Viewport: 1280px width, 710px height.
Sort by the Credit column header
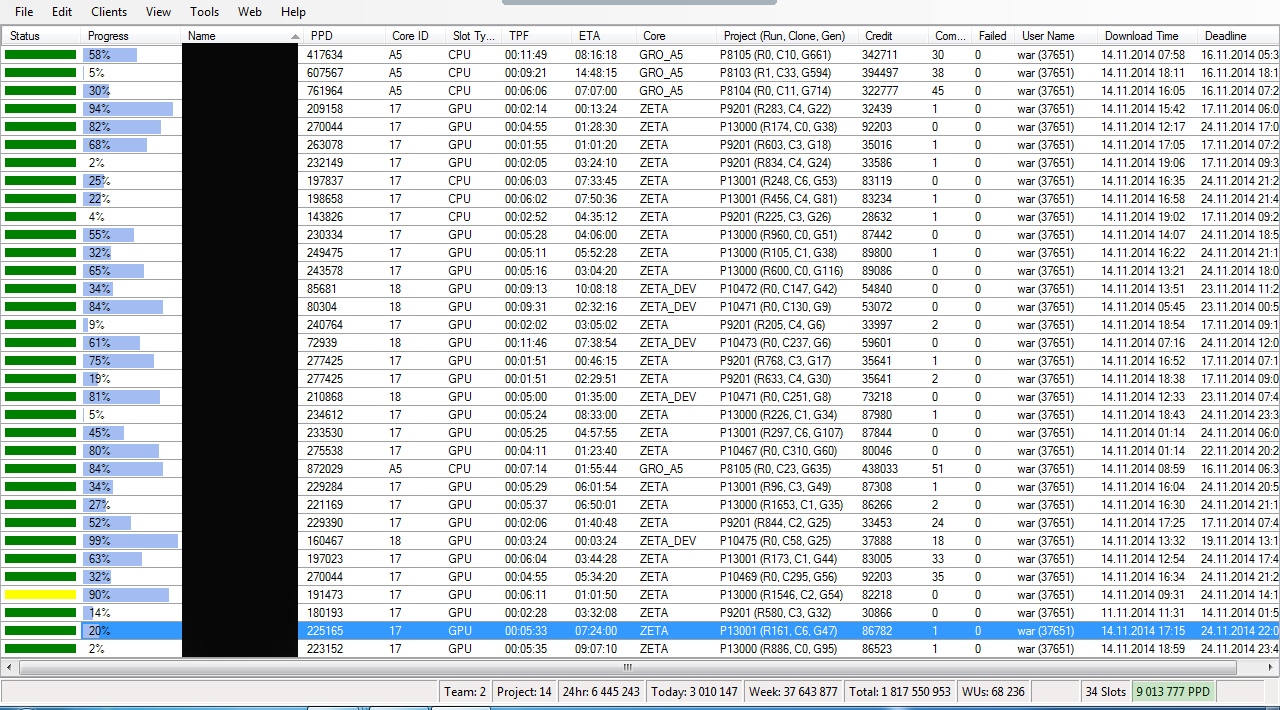(x=893, y=36)
